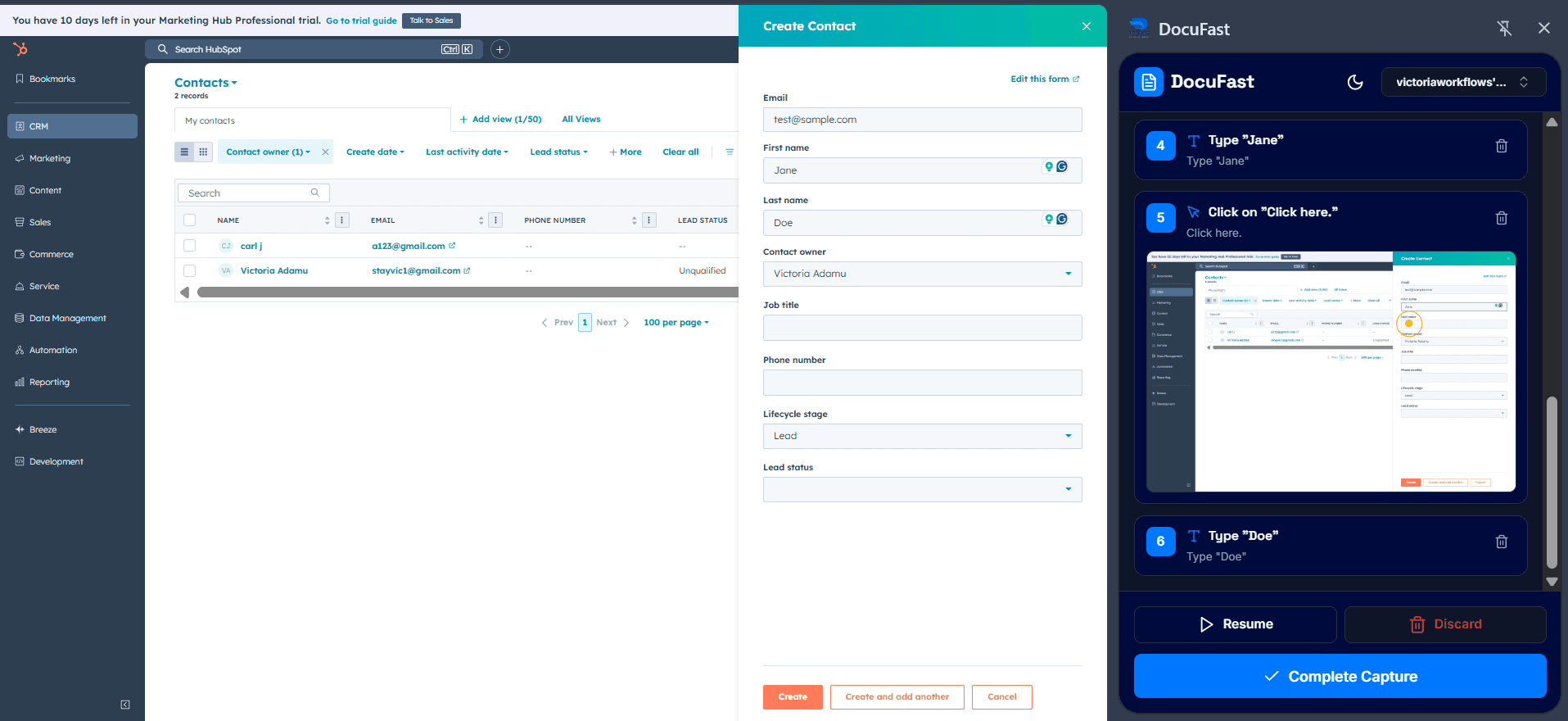Click Create and add another

coord(897,696)
